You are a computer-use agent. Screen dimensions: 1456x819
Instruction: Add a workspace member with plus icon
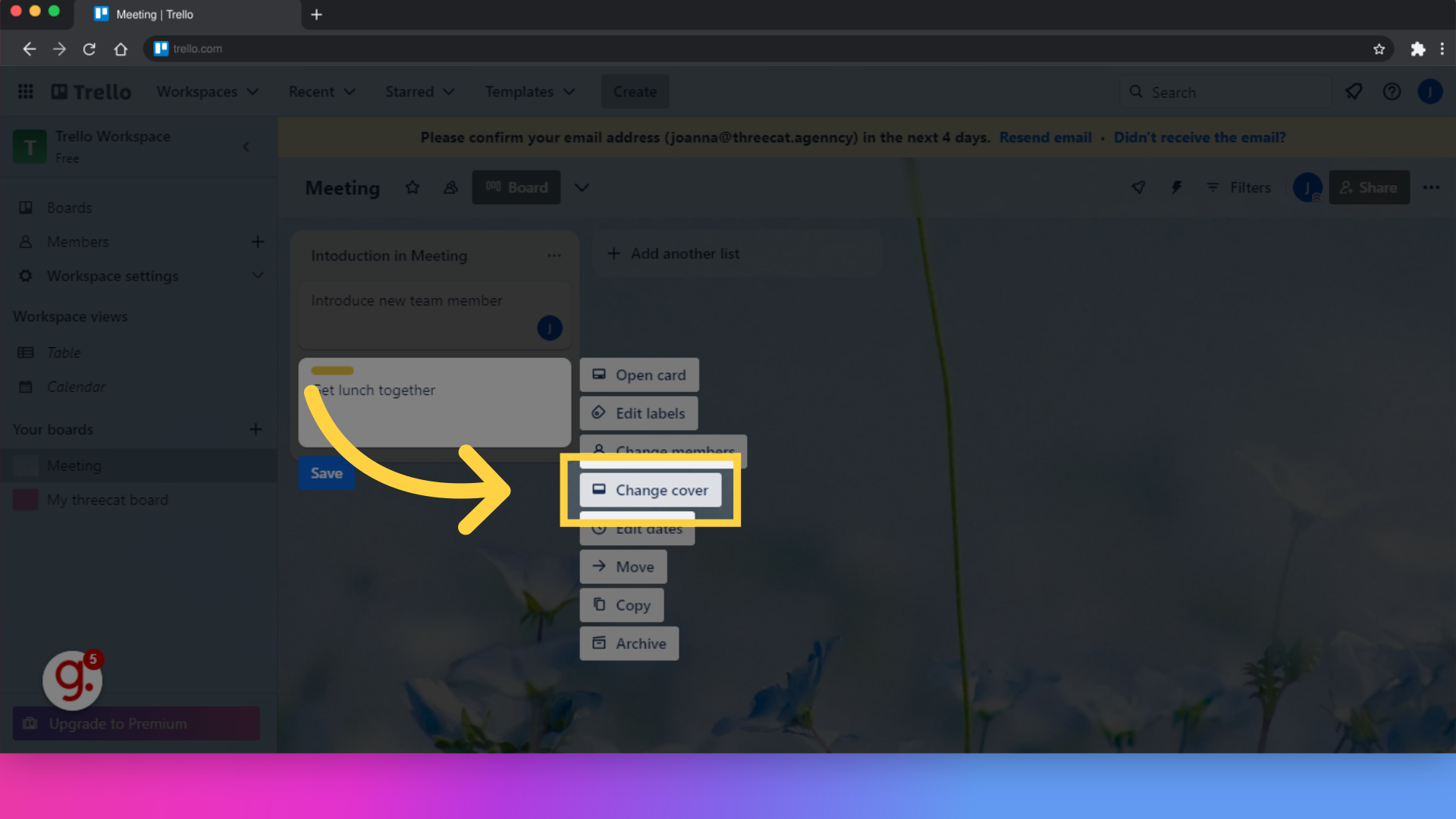point(258,241)
